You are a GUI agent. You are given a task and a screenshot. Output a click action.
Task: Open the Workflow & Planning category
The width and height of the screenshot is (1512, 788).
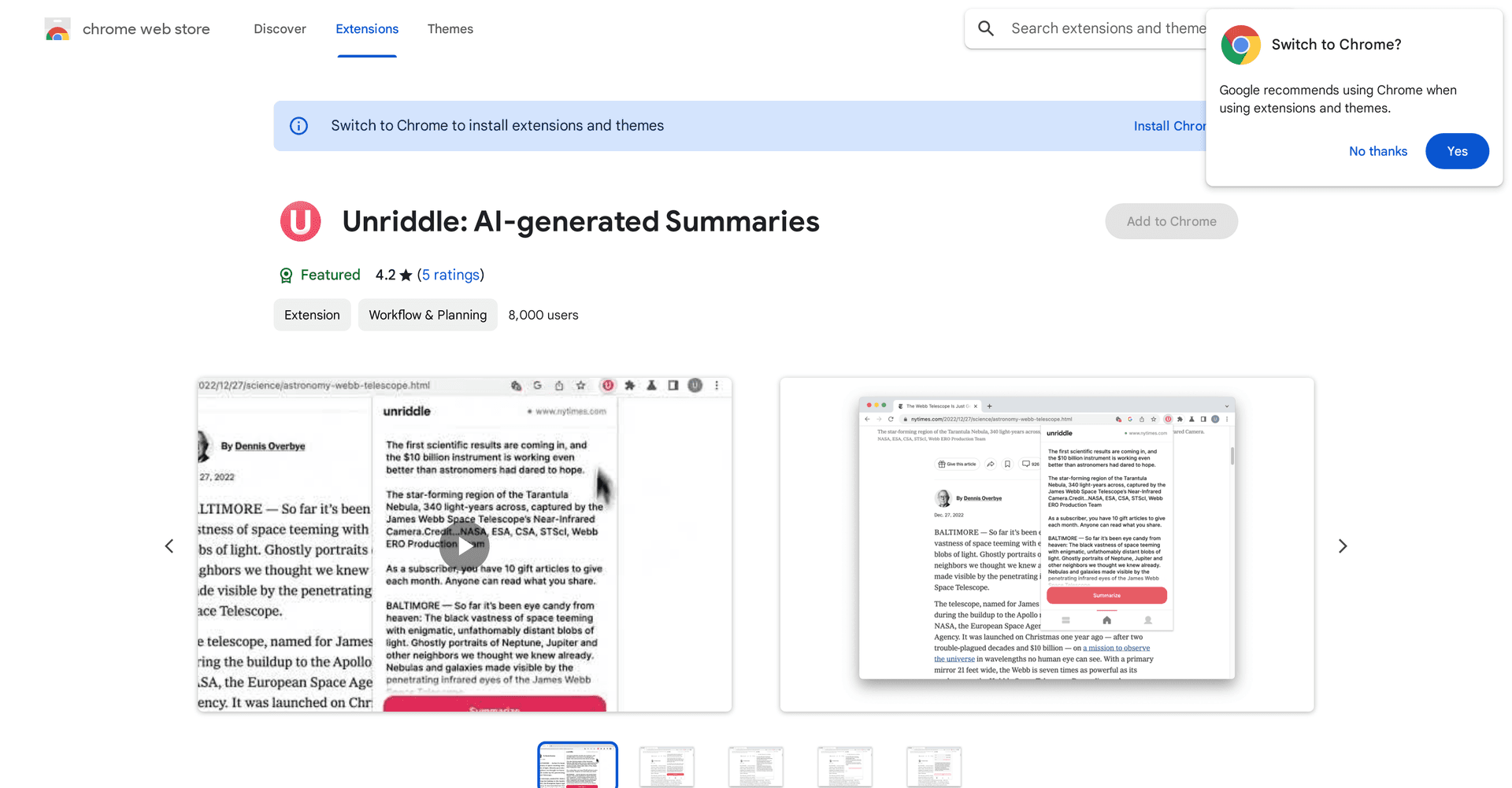[x=428, y=315]
